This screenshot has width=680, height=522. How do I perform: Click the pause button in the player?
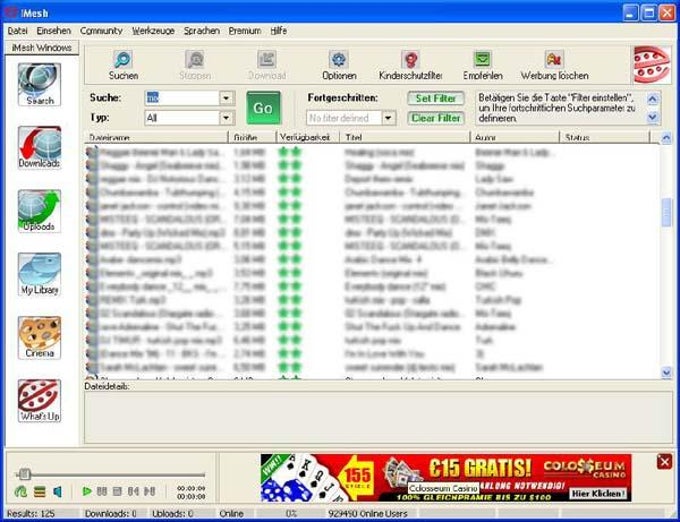(102, 491)
